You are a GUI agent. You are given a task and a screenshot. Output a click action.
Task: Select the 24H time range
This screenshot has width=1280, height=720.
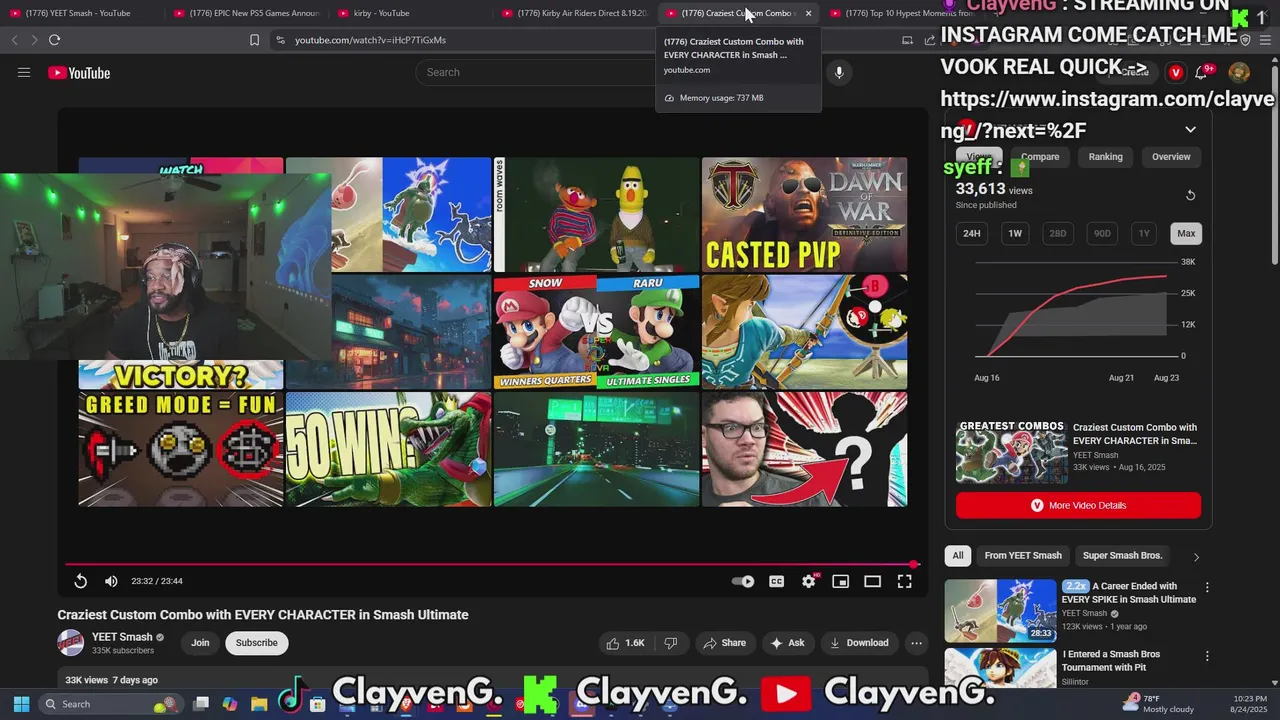[x=972, y=233]
